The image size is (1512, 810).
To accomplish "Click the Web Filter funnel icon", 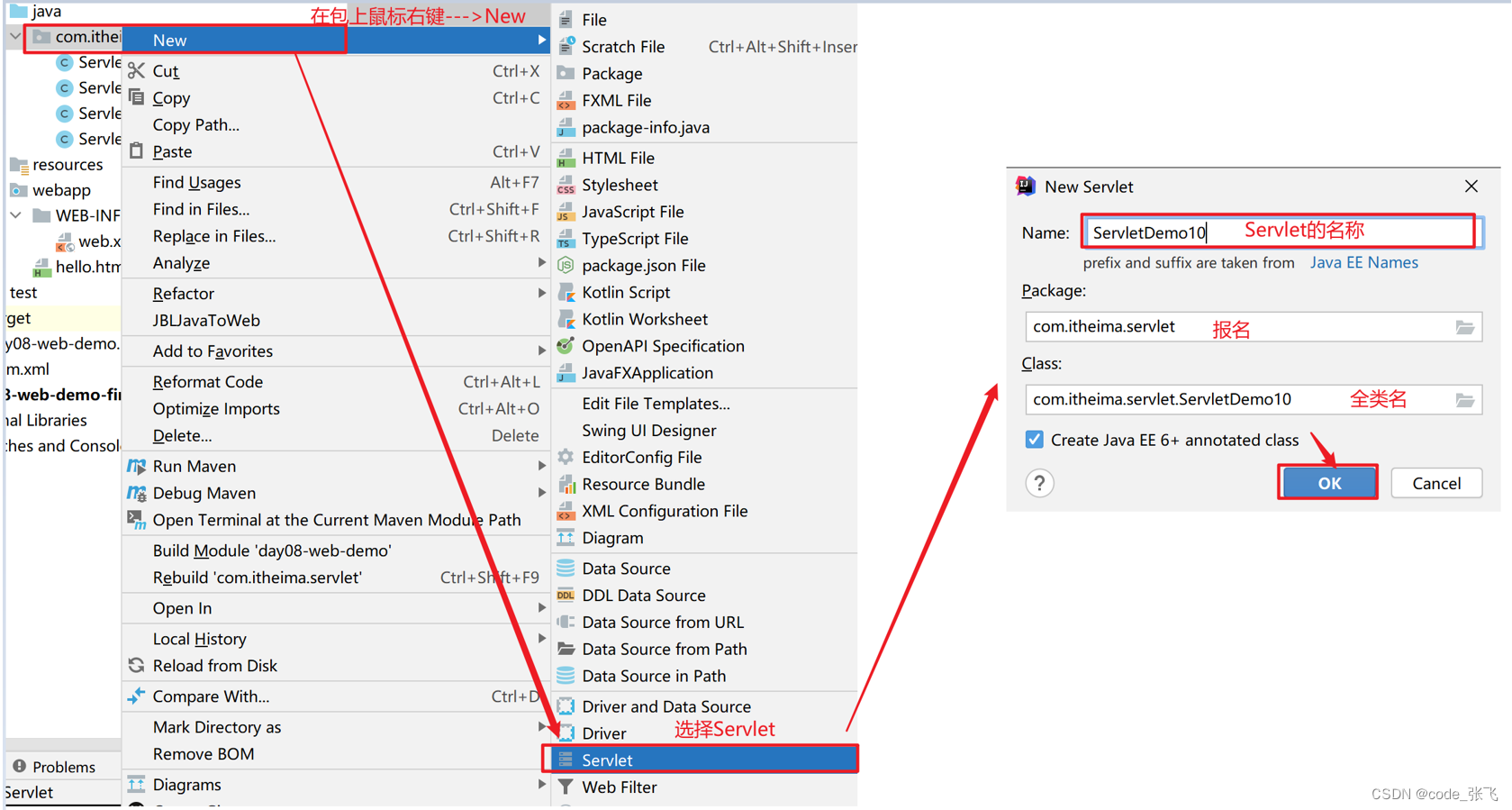I will pos(566,787).
